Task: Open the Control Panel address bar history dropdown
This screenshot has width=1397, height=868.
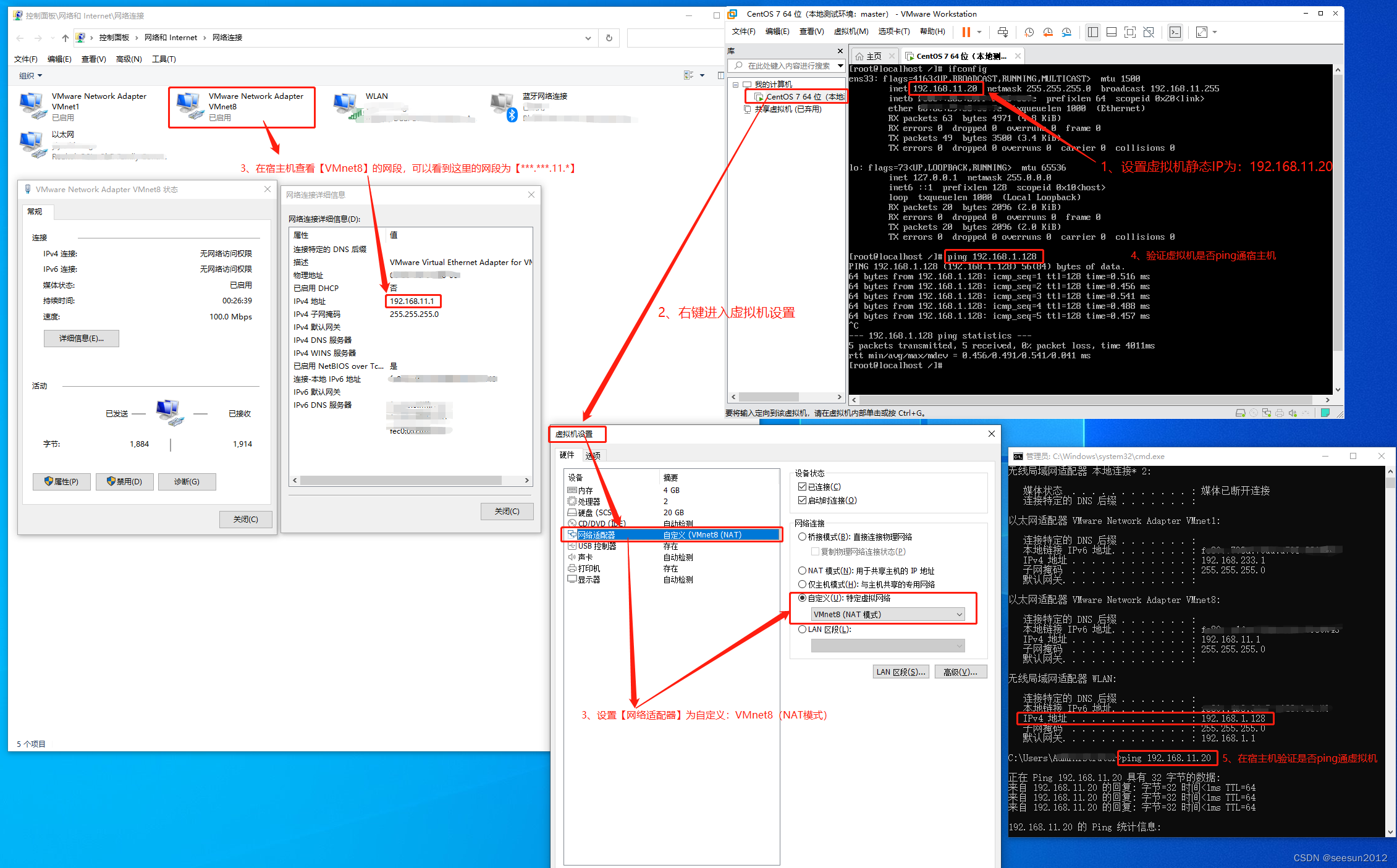Action: coord(588,38)
